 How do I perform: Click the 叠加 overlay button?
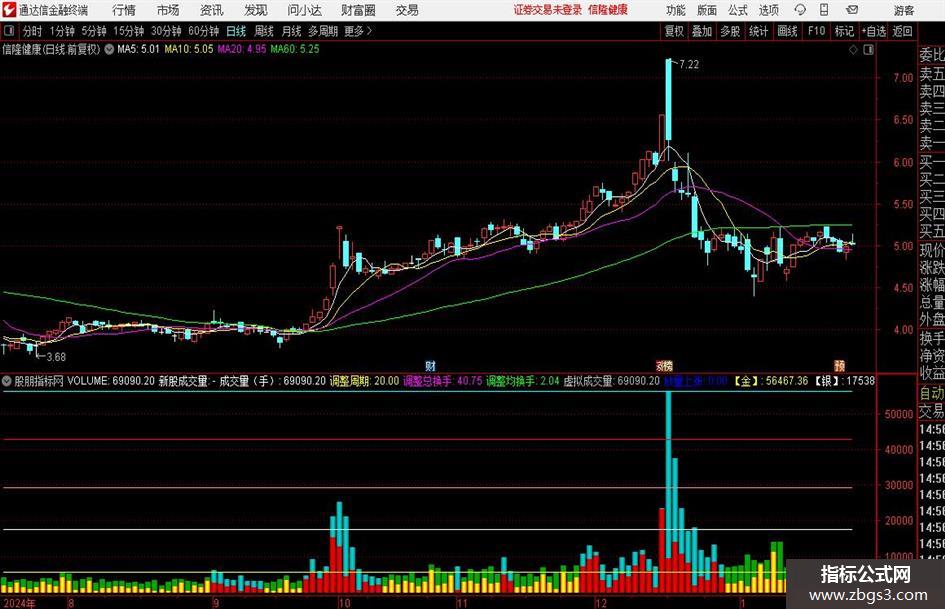click(702, 31)
